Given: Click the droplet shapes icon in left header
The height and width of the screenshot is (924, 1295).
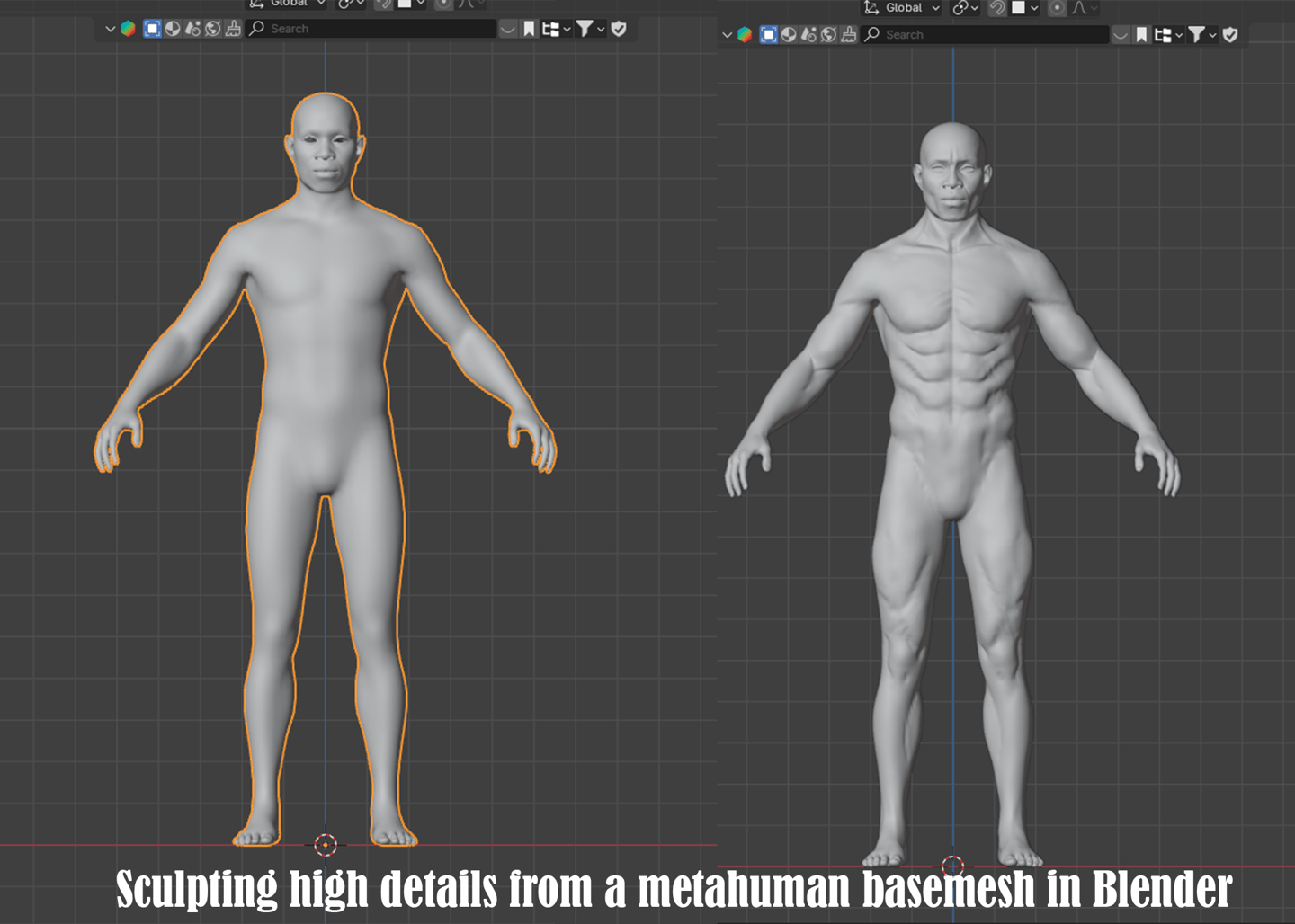Looking at the screenshot, I should click(192, 29).
